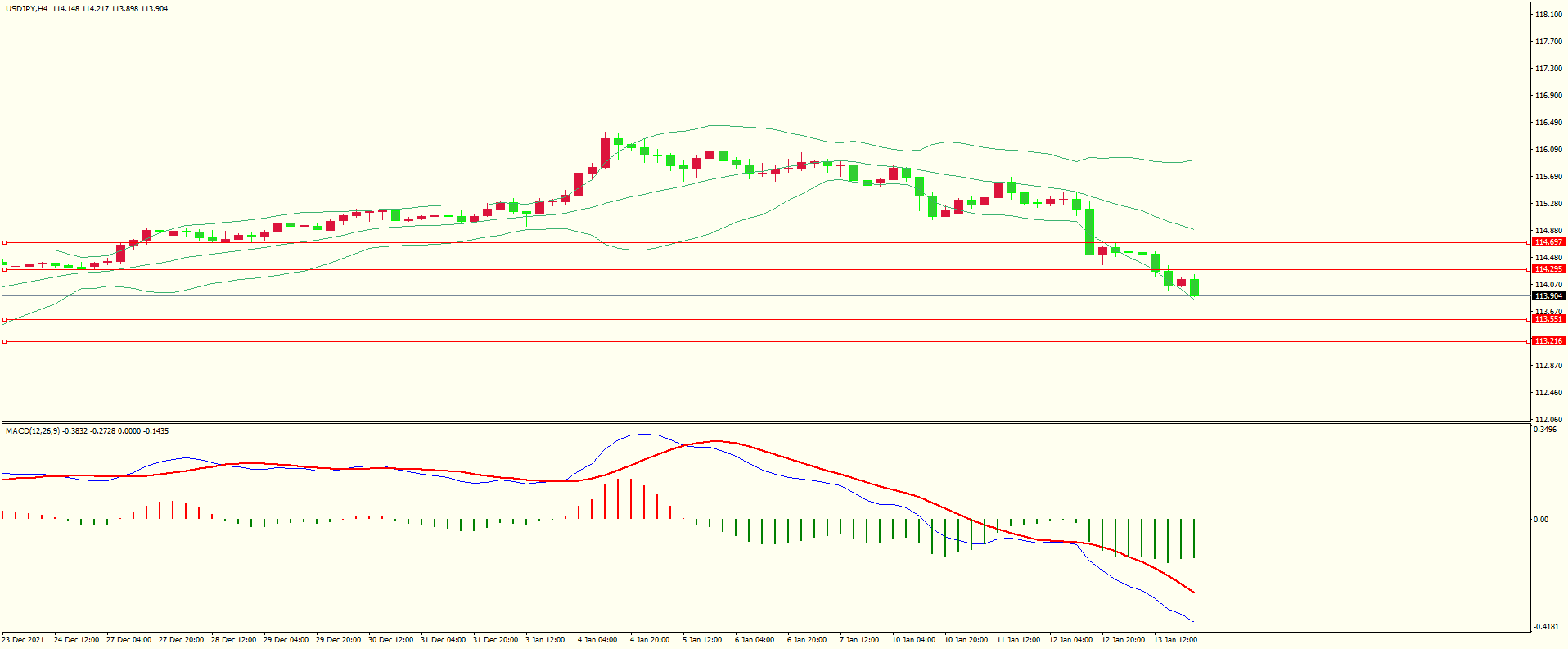This screenshot has height=649, width=1568.
Task: Click the 118.100 price scale value
Action: tap(1548, 15)
